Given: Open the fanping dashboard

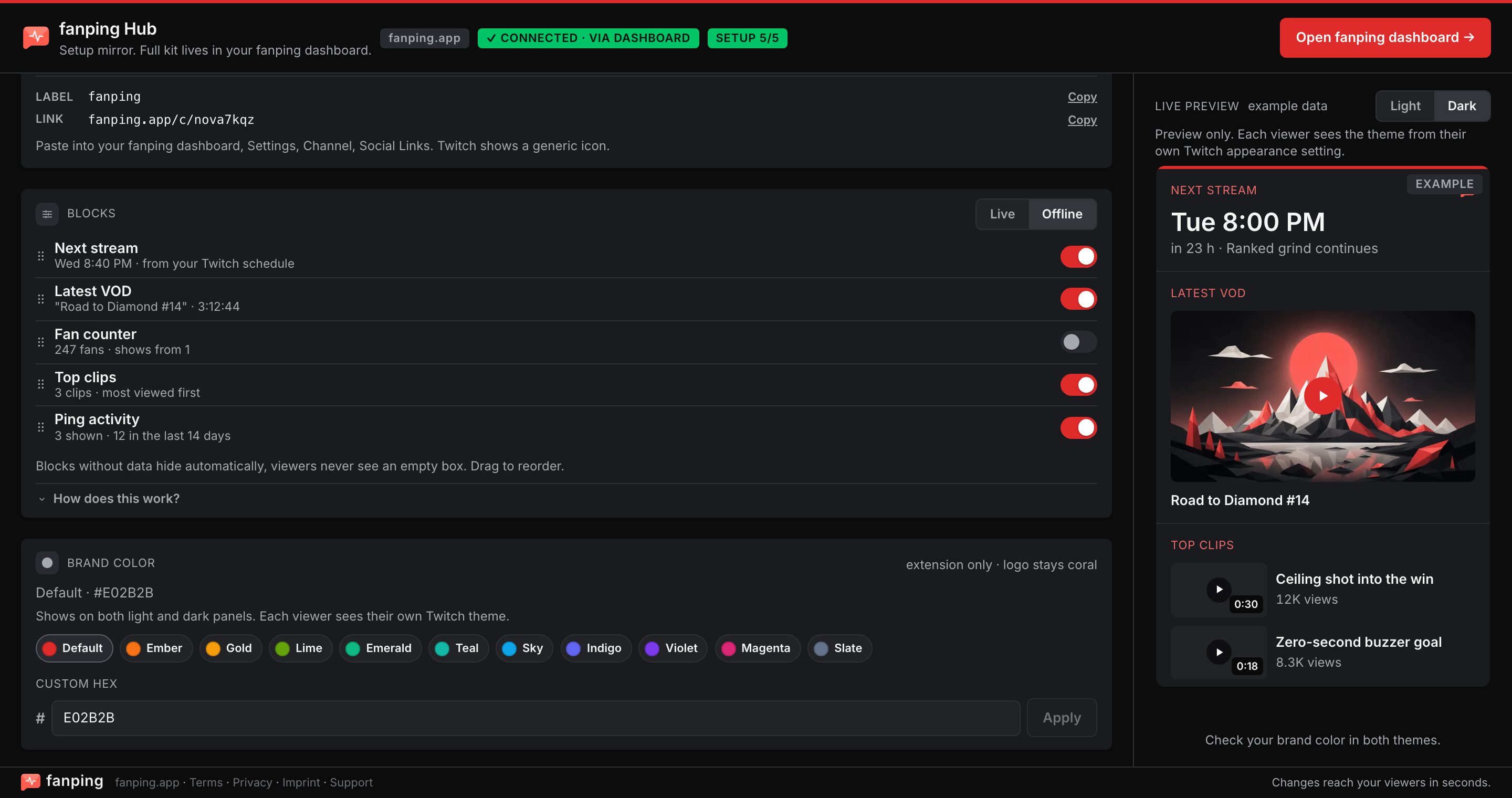Looking at the screenshot, I should point(1384,38).
